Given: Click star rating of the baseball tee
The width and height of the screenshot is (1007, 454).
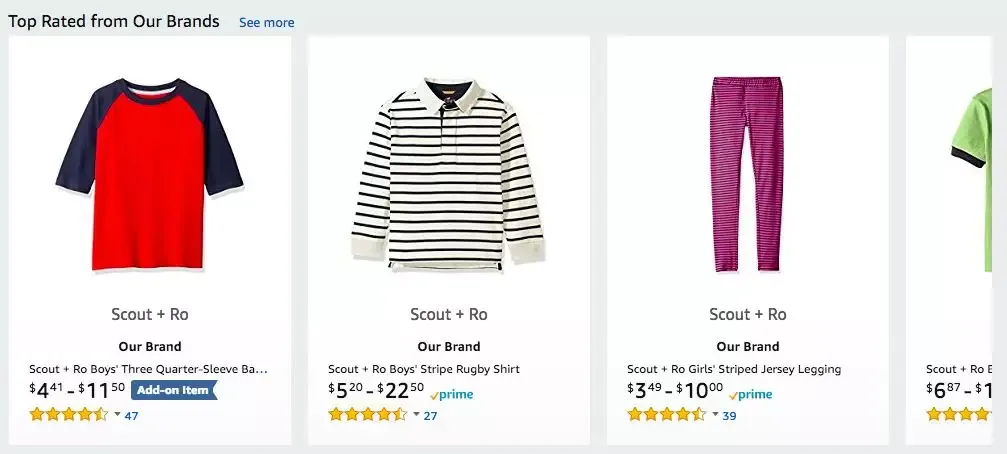Looking at the screenshot, I should pyautogui.click(x=68, y=415).
